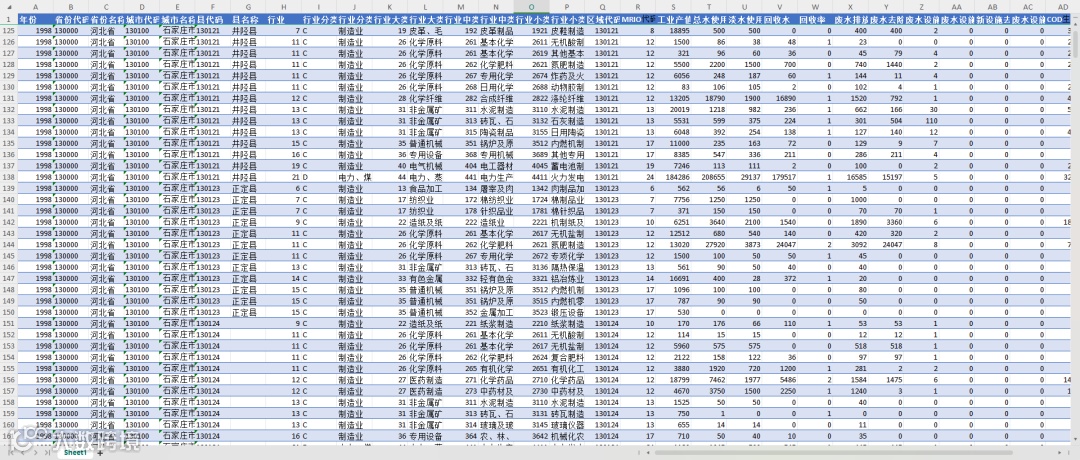The image size is (1080, 460).
Task: Click cell containing 208655
Action: (709, 177)
